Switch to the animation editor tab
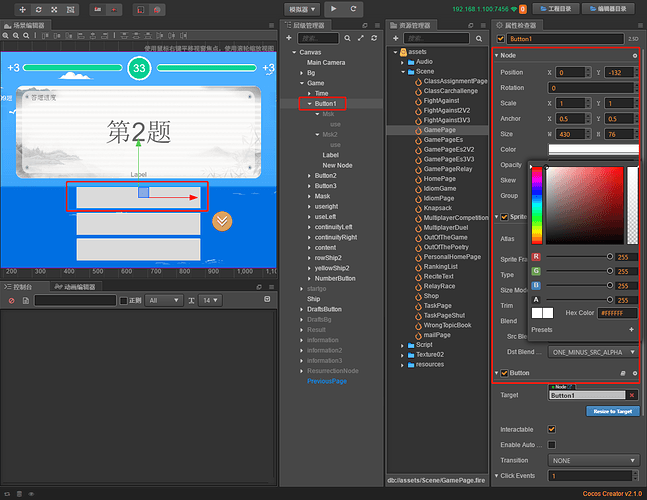 click(x=76, y=287)
